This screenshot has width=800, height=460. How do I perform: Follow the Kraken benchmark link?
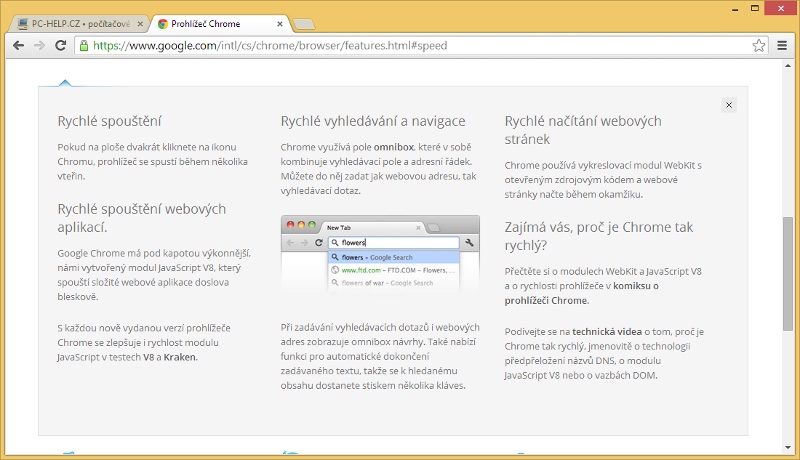[180, 356]
